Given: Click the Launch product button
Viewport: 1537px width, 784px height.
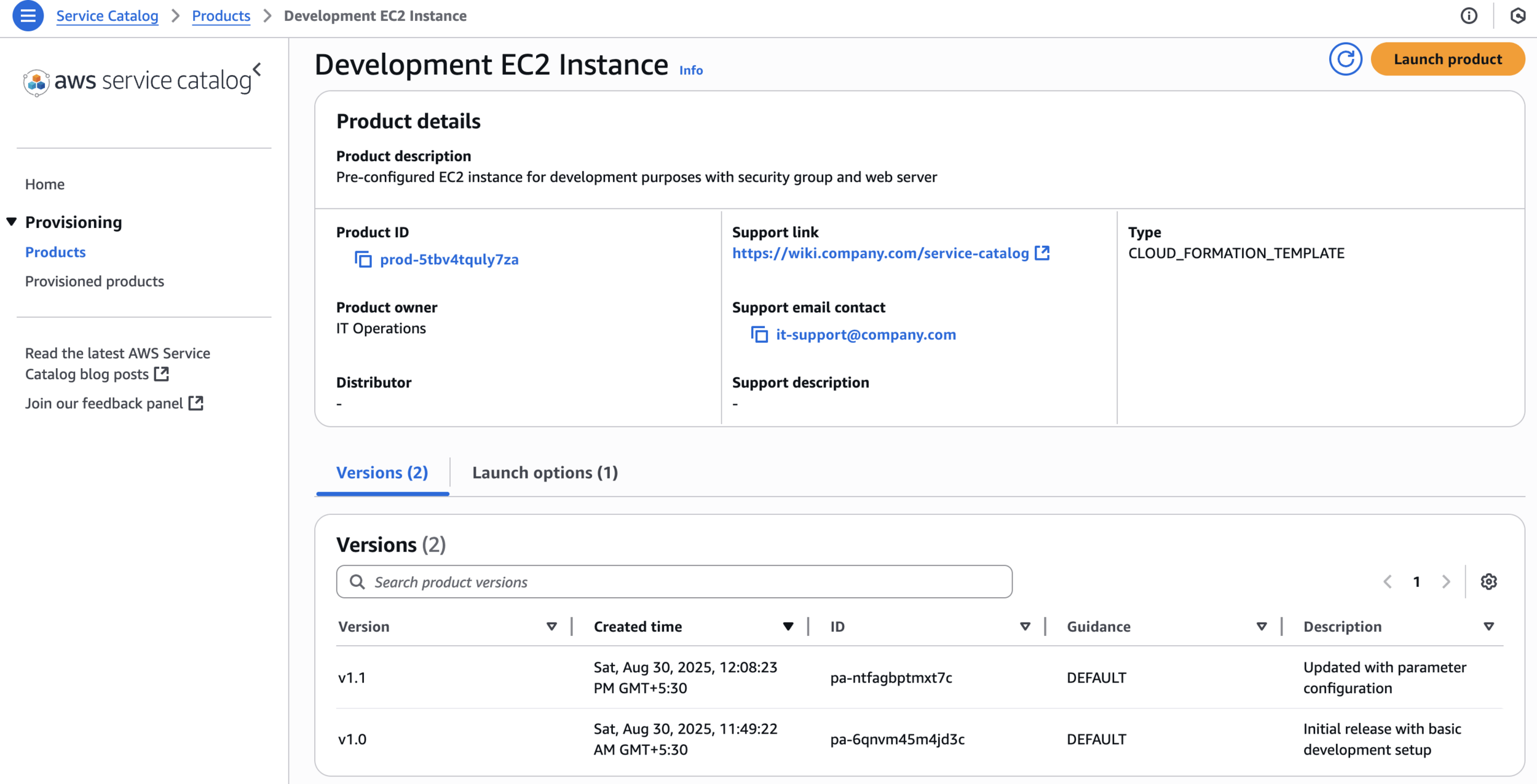Looking at the screenshot, I should pos(1447,59).
